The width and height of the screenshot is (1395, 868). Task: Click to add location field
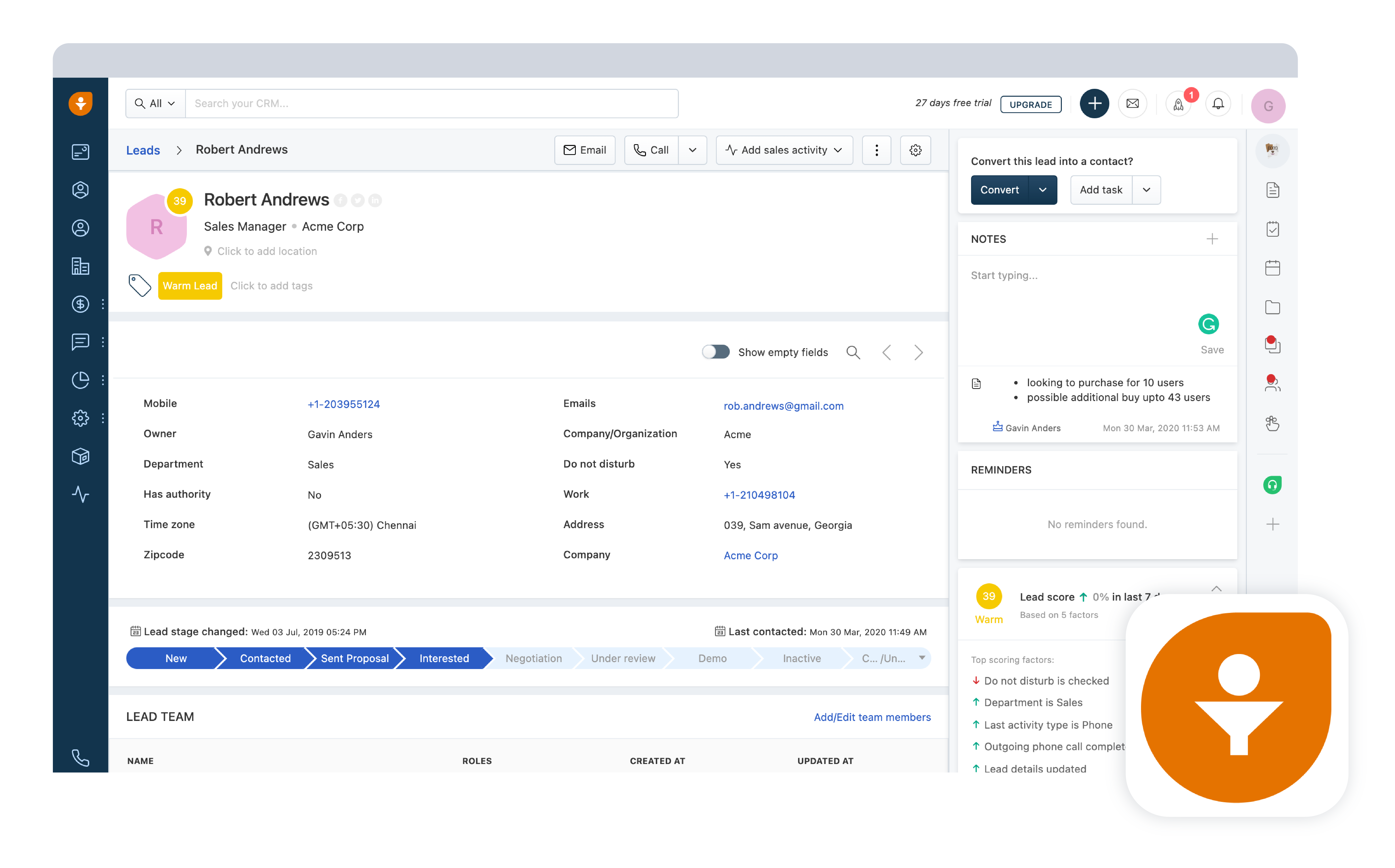coord(267,251)
